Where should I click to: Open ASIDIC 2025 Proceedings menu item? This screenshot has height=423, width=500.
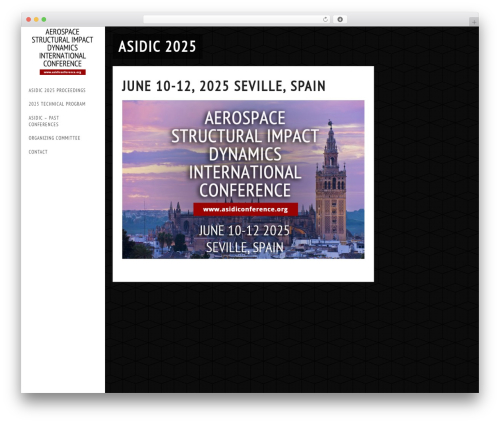coord(57,90)
